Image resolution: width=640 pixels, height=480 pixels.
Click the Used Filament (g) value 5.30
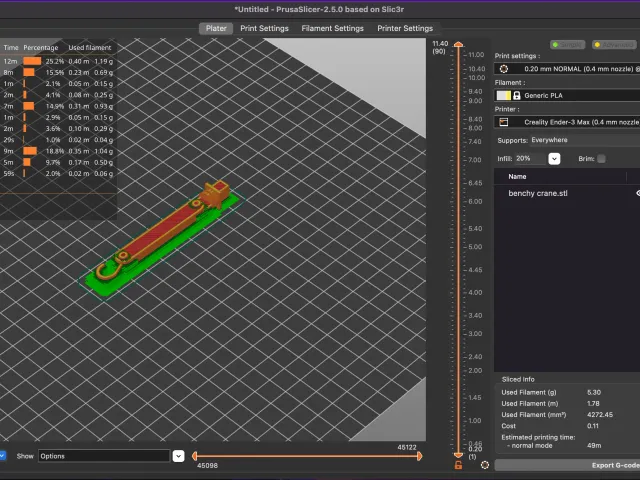tap(594, 392)
